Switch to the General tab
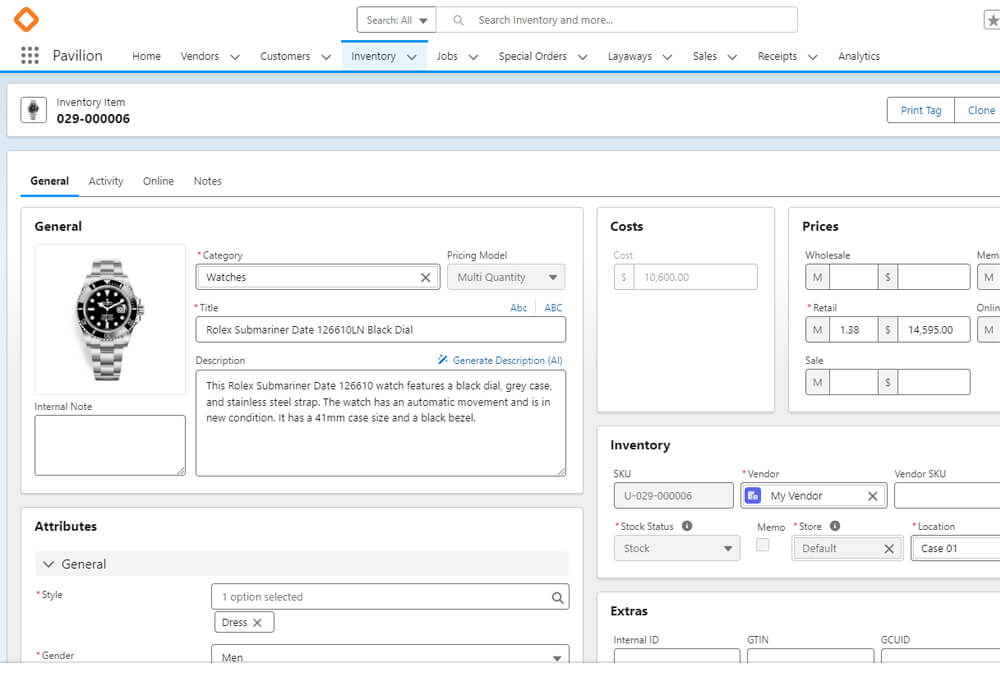The width and height of the screenshot is (1000, 691). [x=49, y=181]
